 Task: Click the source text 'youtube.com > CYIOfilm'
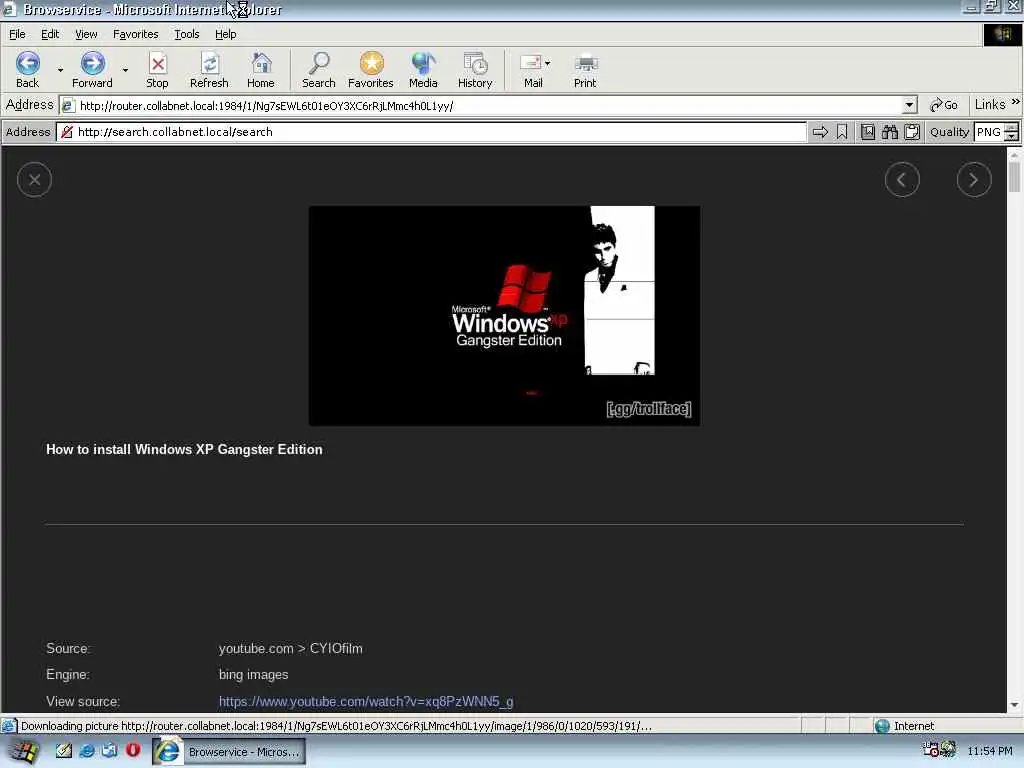click(x=291, y=648)
